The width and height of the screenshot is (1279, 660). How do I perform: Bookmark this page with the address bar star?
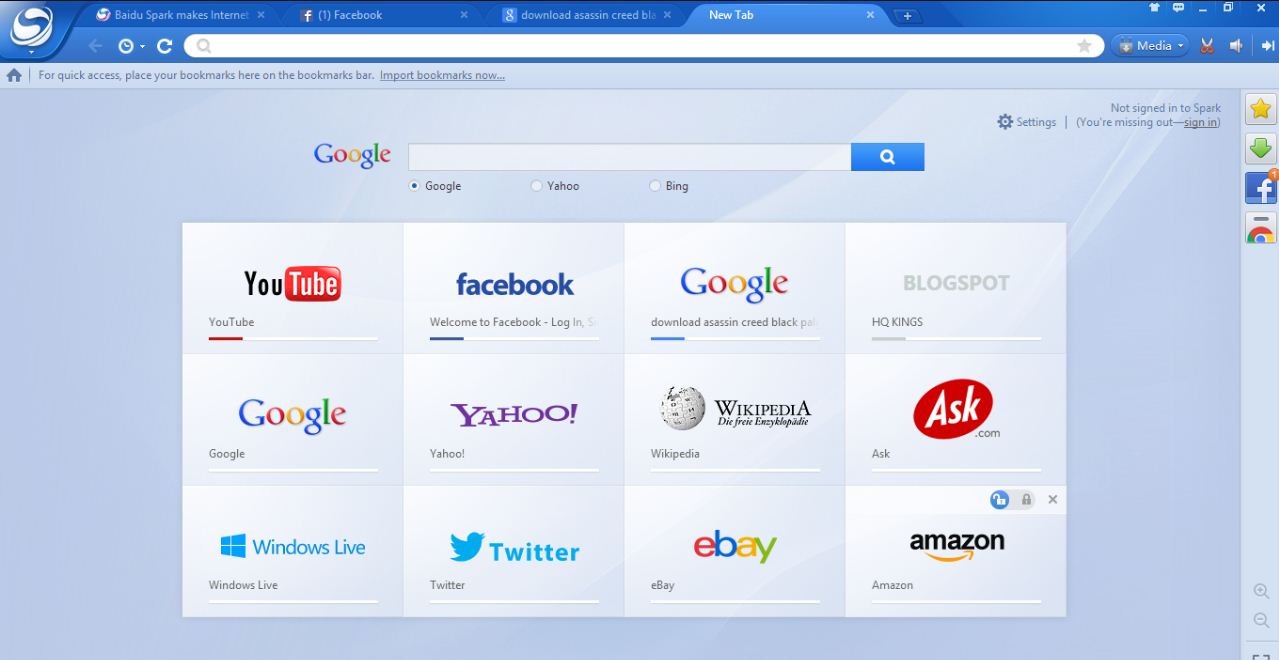click(x=1084, y=46)
